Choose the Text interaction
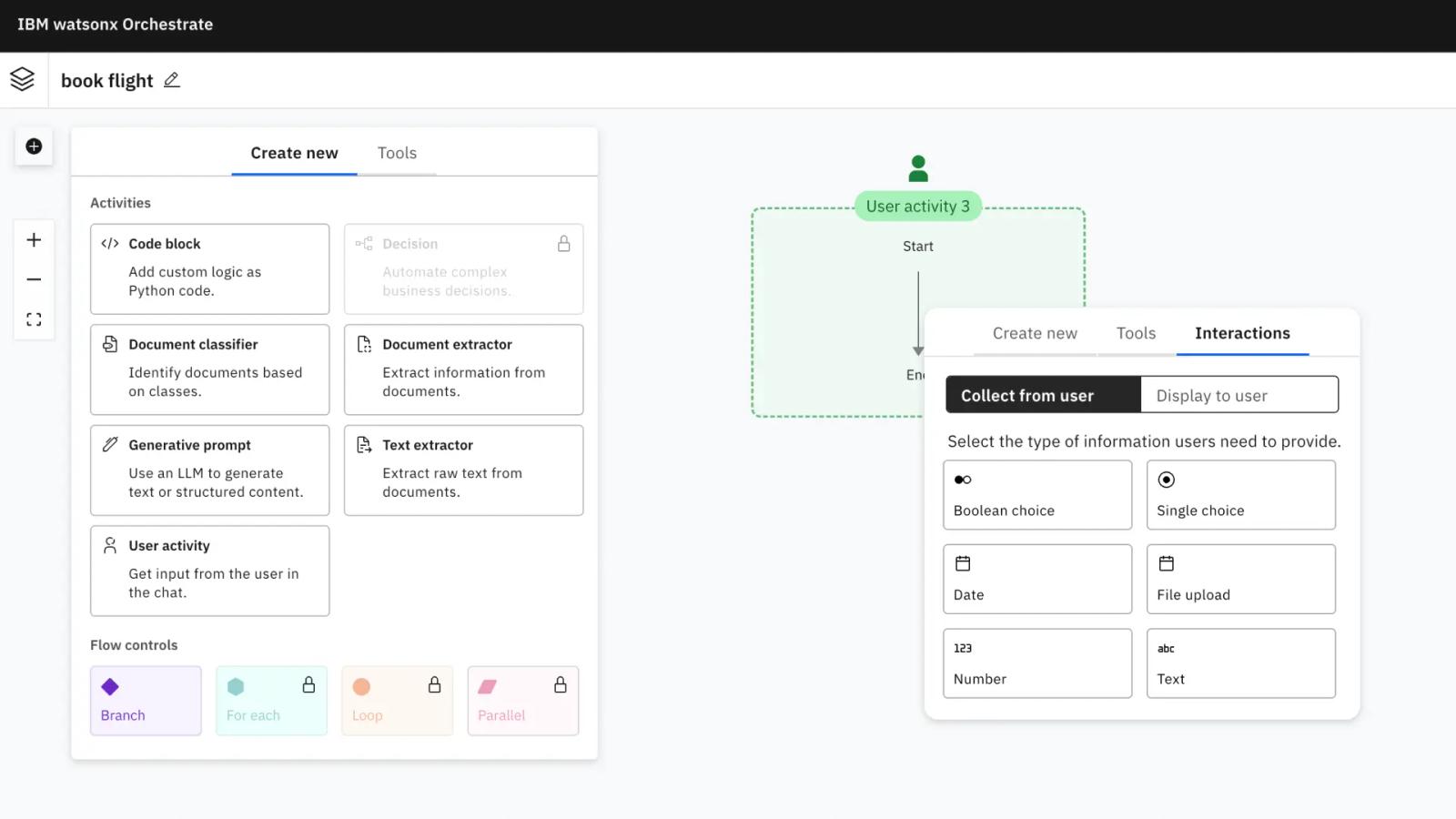This screenshot has width=1456, height=819. [x=1240, y=663]
